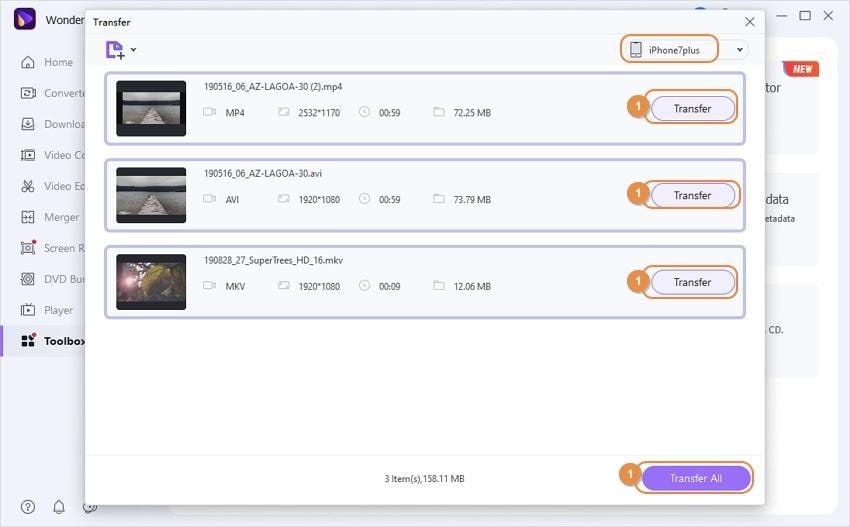
Task: Click the phone device icon beside iPhone7plus
Action: point(636,50)
